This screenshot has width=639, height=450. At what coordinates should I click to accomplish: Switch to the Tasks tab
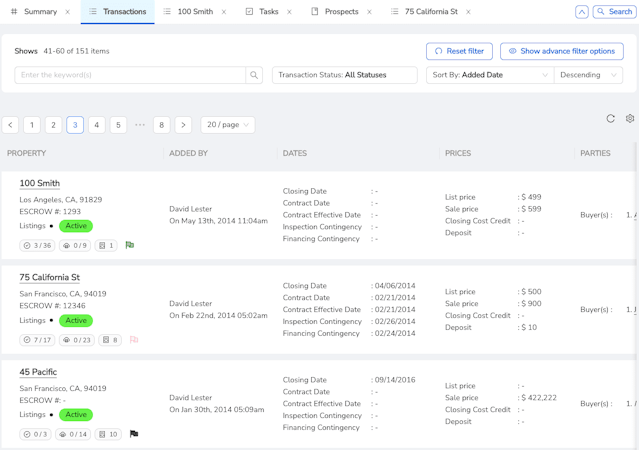pyautogui.click(x=267, y=12)
